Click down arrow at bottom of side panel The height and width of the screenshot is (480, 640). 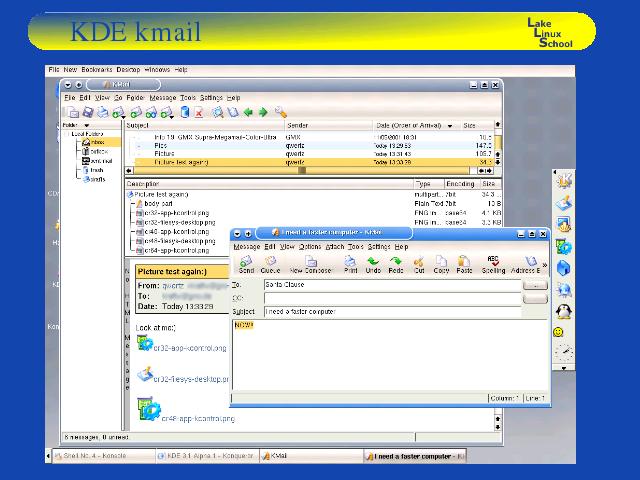tap(564, 368)
